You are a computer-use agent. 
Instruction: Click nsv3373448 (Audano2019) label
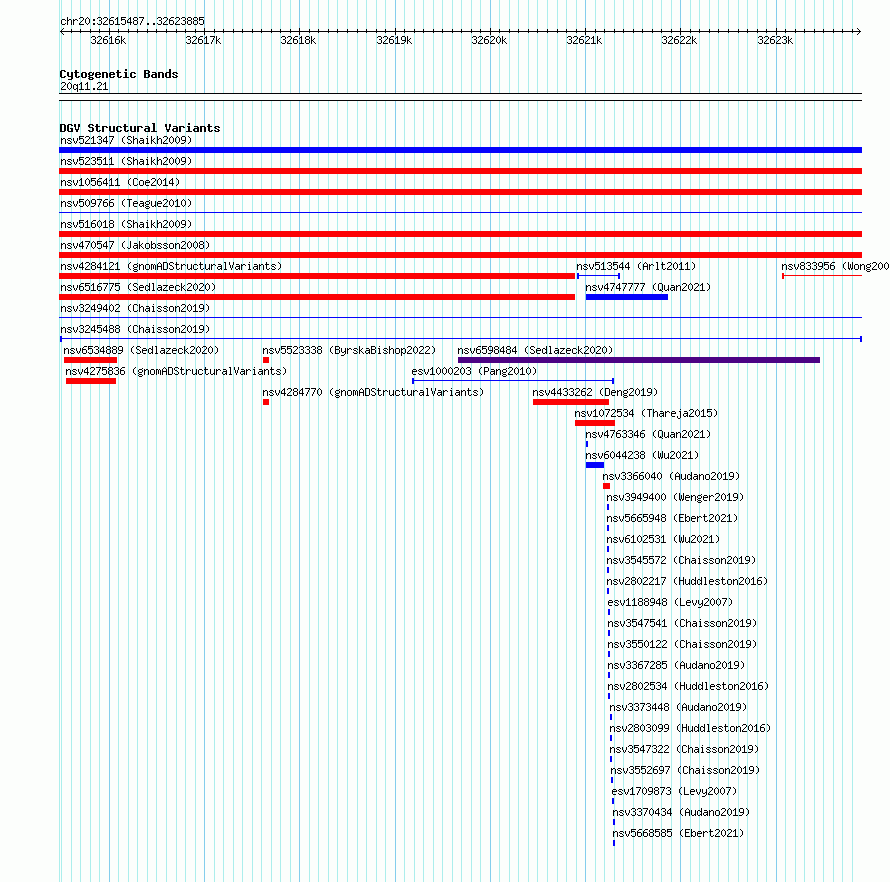point(678,707)
